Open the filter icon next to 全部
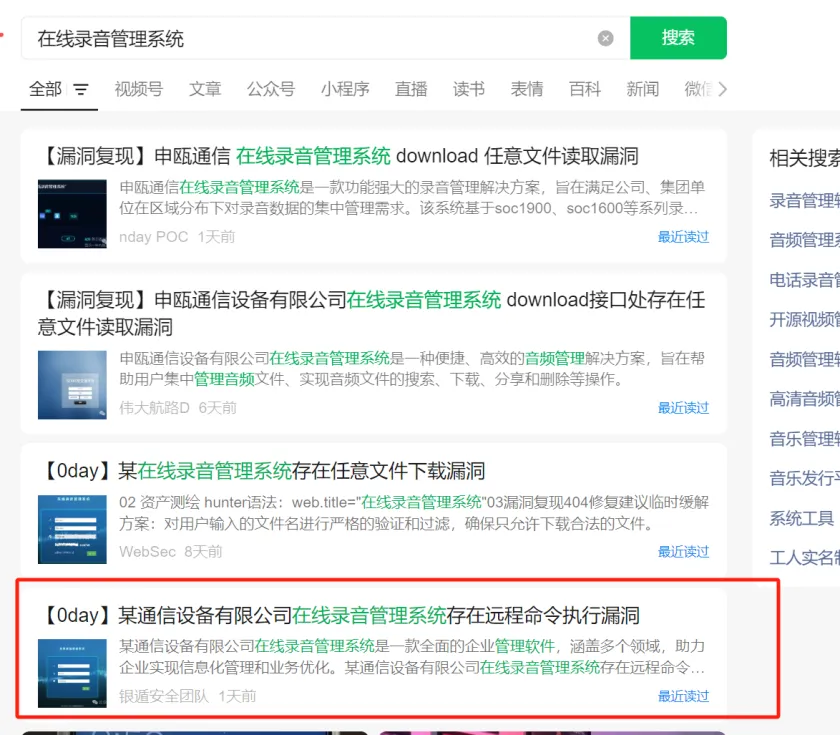The width and height of the screenshot is (840, 735). pyautogui.click(x=81, y=89)
